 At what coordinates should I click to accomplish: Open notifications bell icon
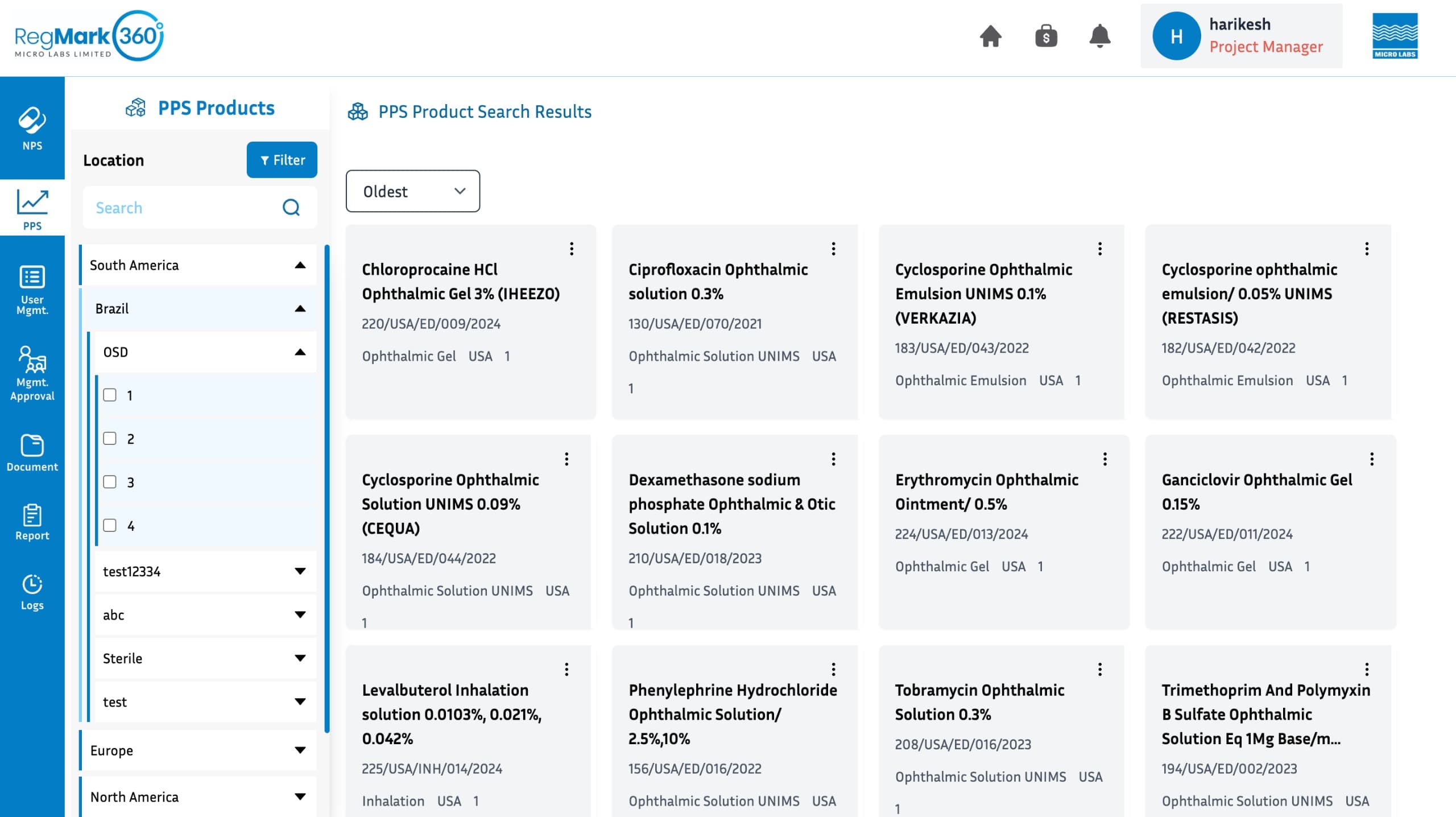[x=1099, y=36]
